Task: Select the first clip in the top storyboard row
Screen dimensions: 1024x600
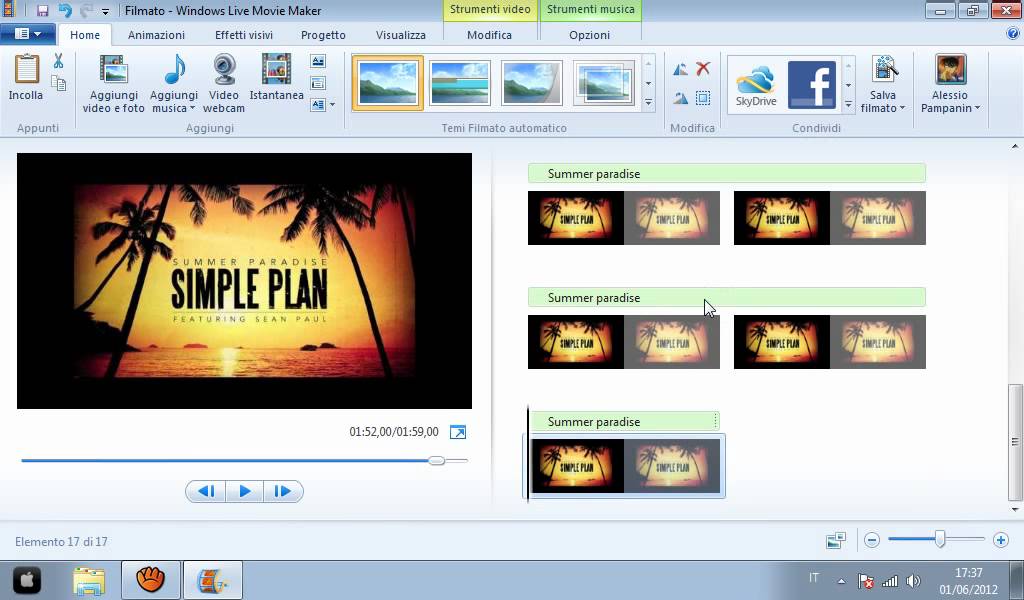Action: coord(624,218)
